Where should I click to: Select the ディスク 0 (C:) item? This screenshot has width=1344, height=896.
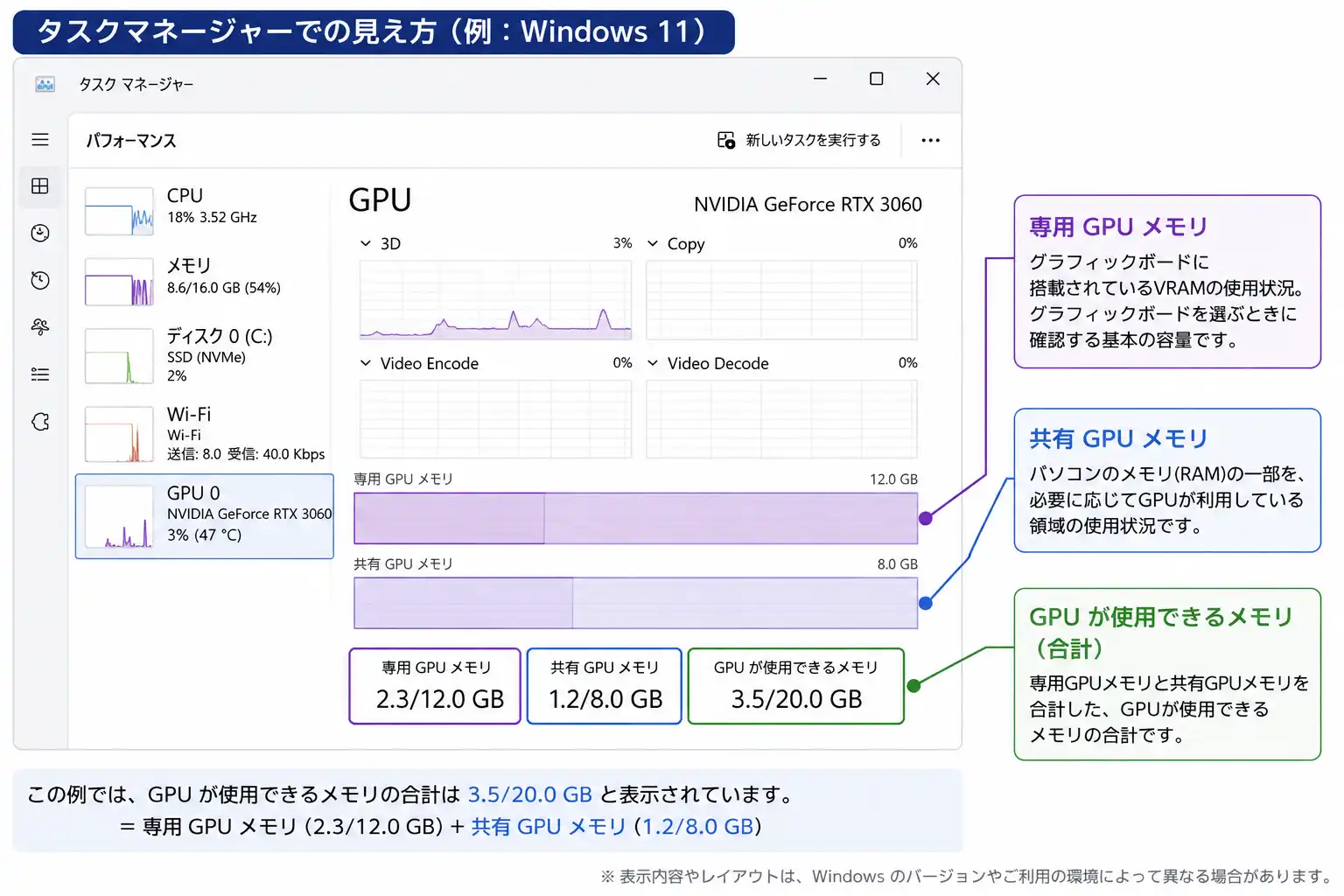[204, 355]
